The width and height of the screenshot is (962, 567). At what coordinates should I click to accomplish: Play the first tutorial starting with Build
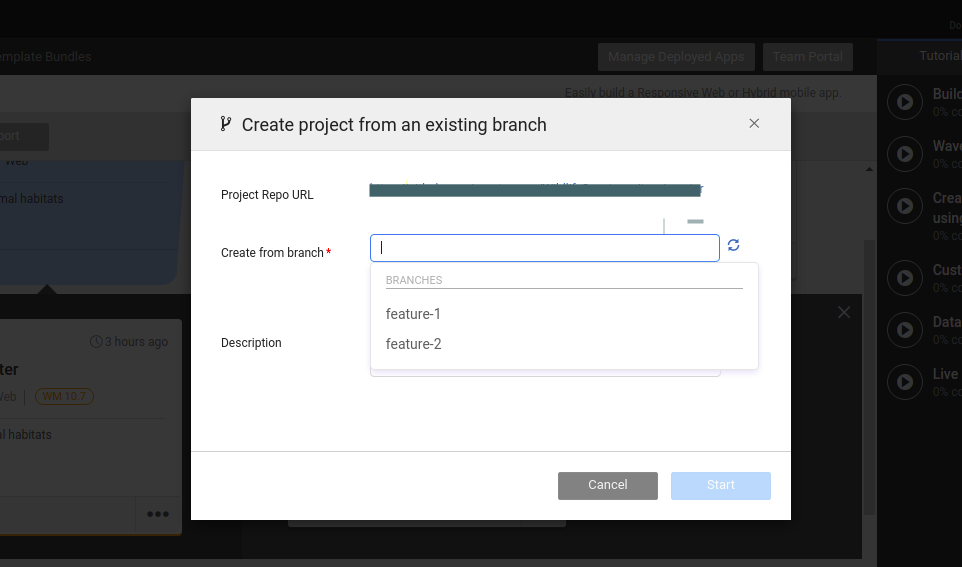coord(905,102)
